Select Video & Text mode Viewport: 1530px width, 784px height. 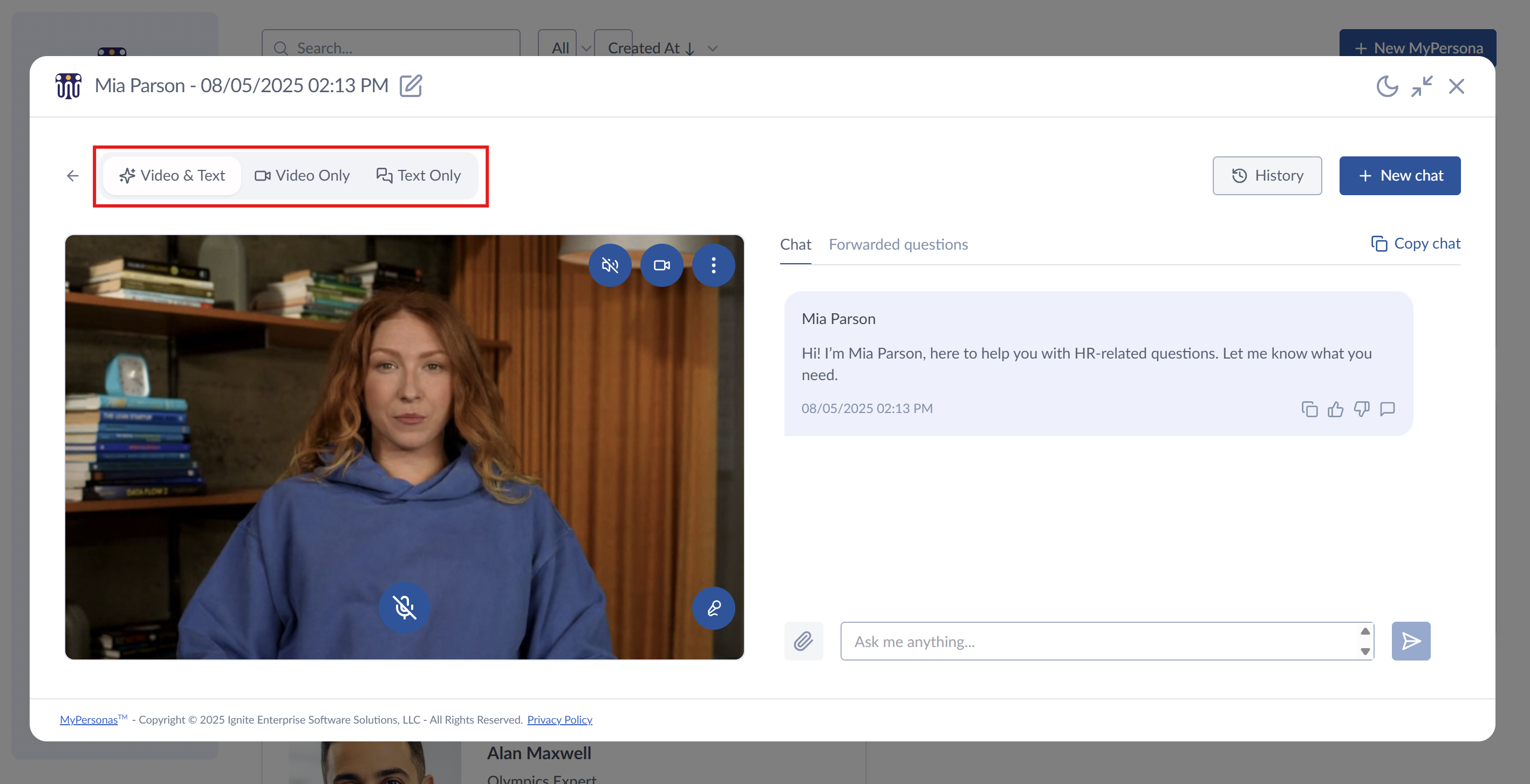172,176
